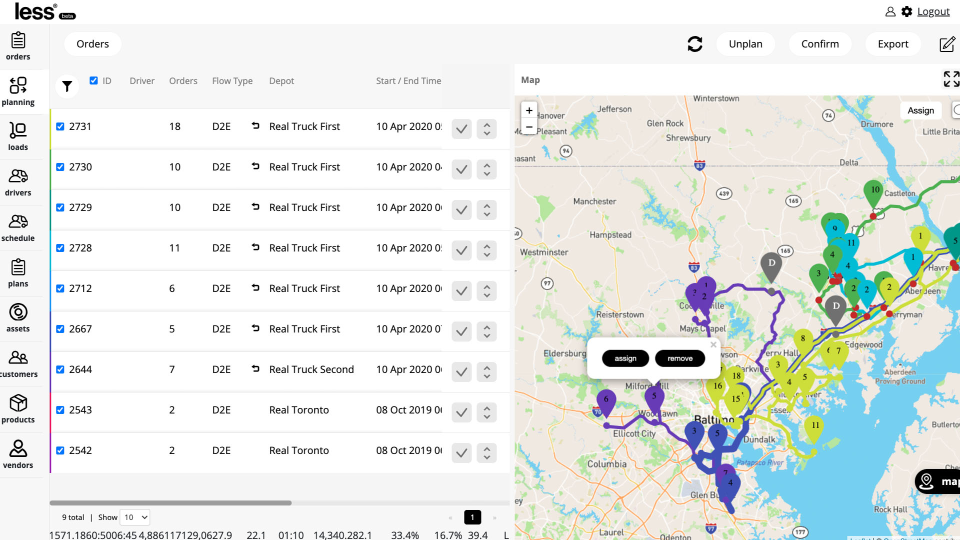The image size is (960, 540).
Task: Click the checkmark button for route 2644
Action: [x=462, y=372]
